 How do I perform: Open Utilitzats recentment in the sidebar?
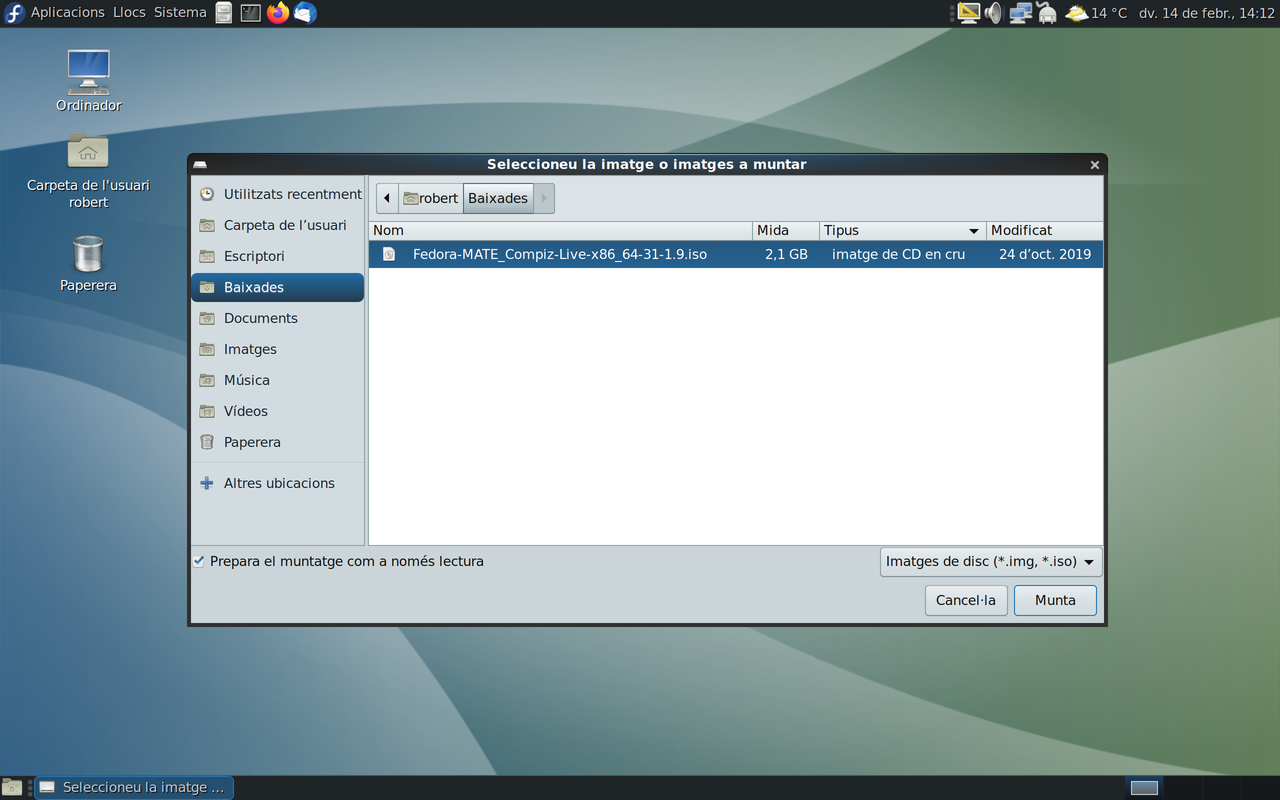point(277,194)
